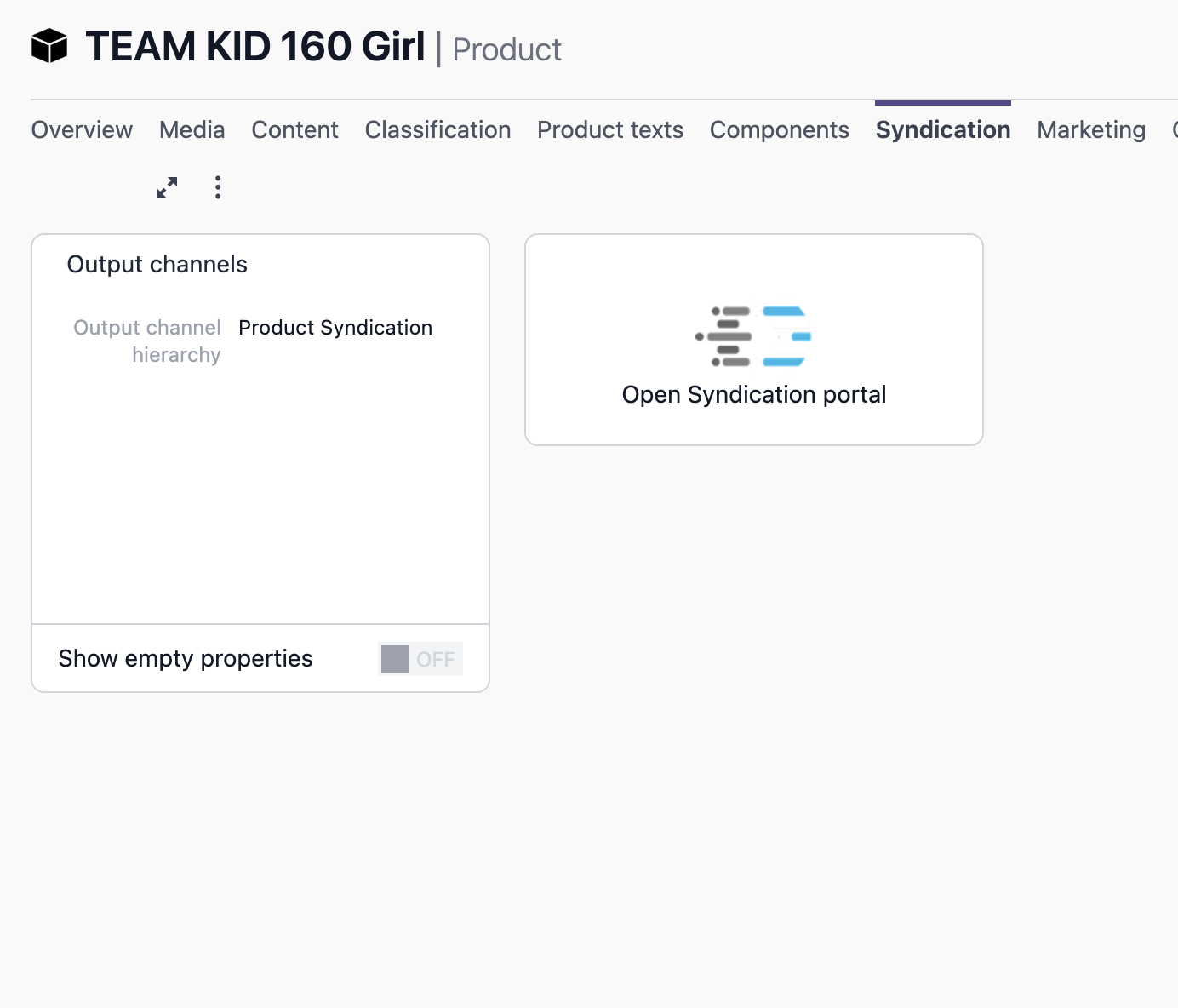Select the Product Syndication channel link
The image size is (1178, 1008).
click(x=335, y=328)
